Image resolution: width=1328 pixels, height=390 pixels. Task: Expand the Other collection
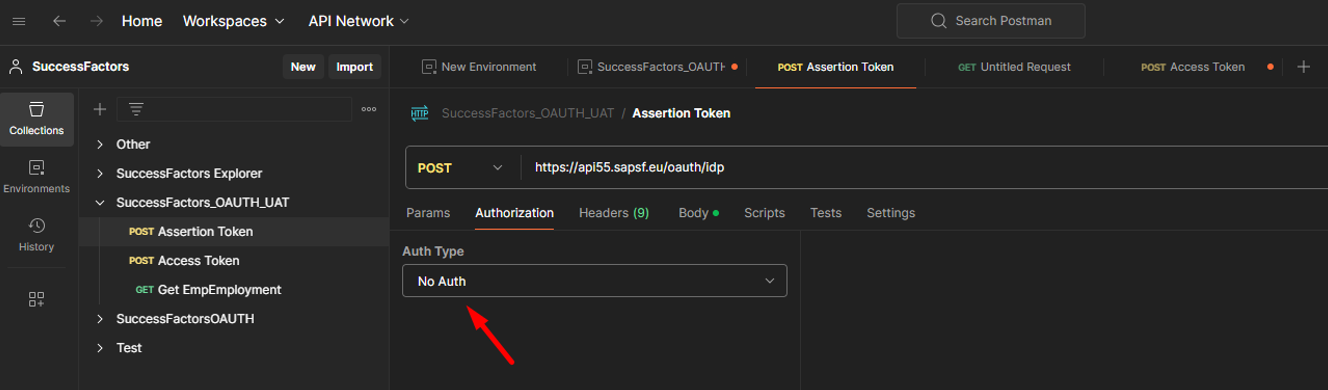(x=100, y=144)
